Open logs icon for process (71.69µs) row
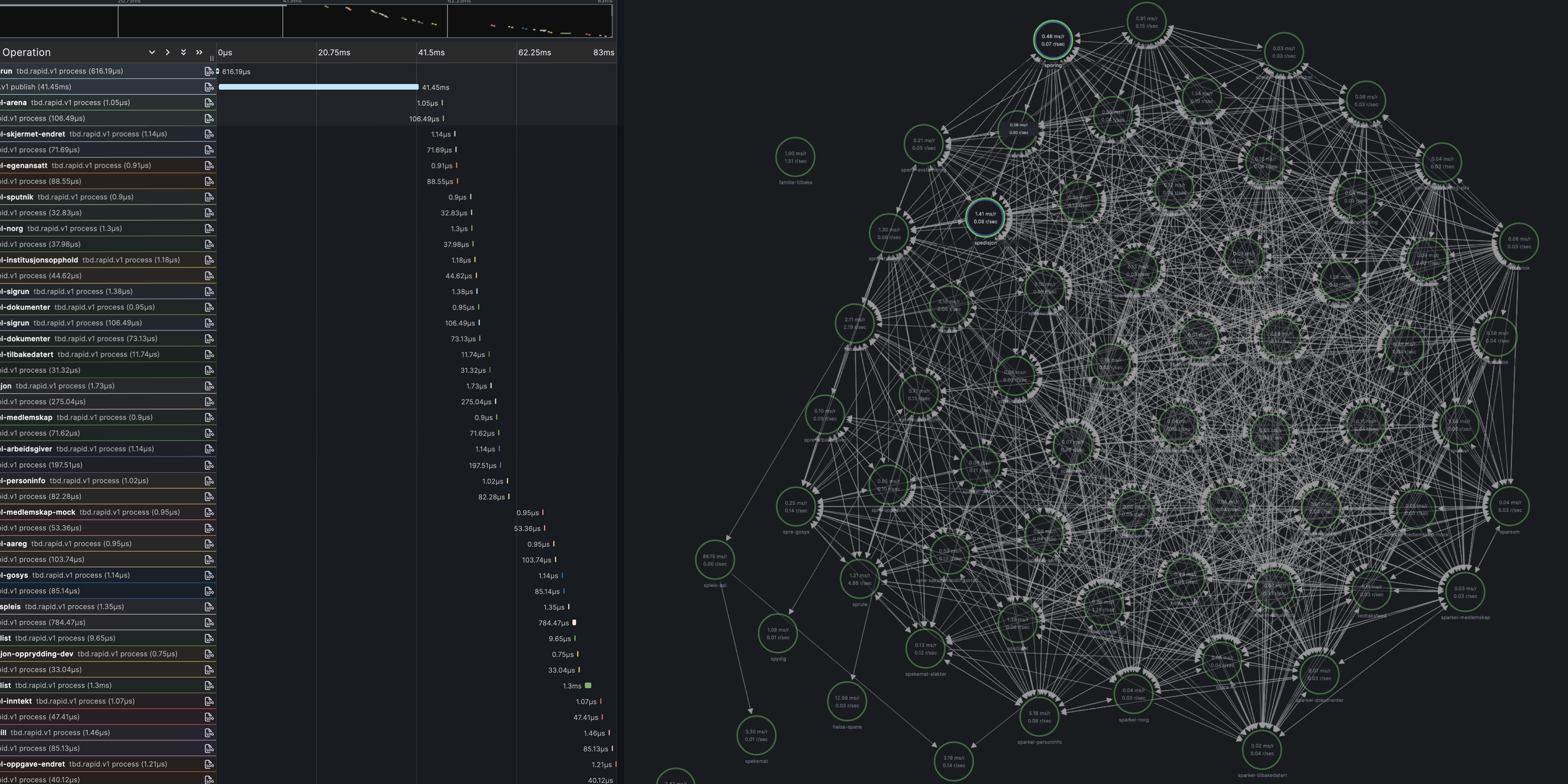1568x784 pixels. 209,150
